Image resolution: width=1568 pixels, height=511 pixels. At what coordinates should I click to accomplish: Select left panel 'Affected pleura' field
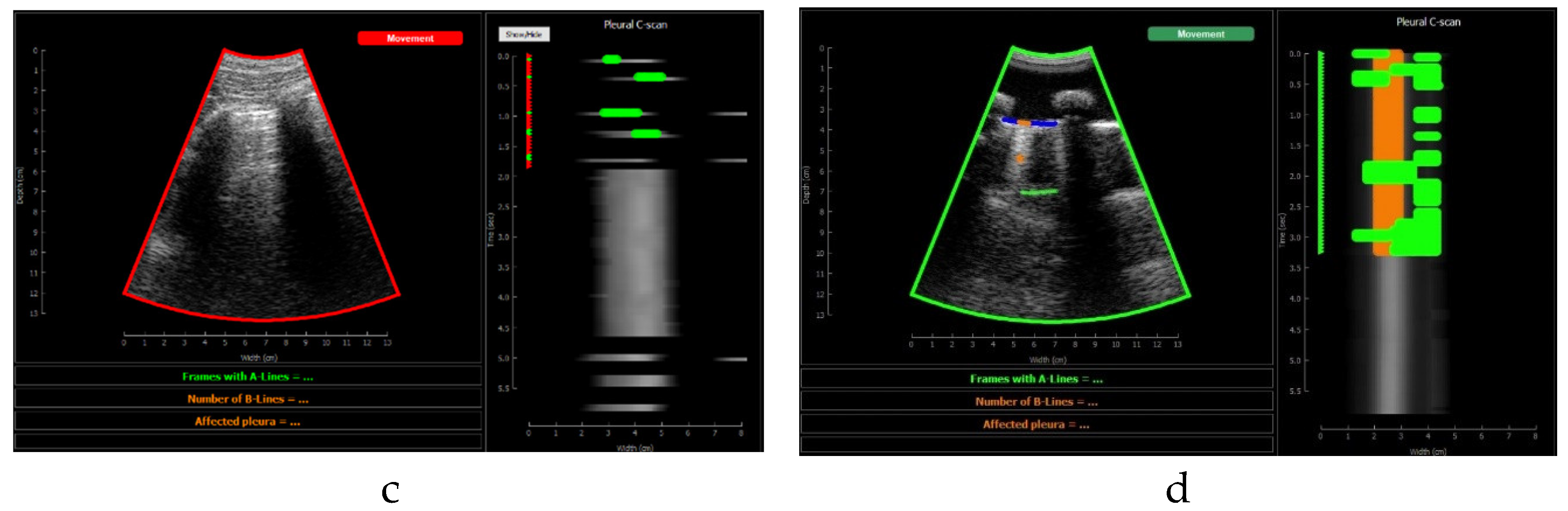tap(248, 422)
